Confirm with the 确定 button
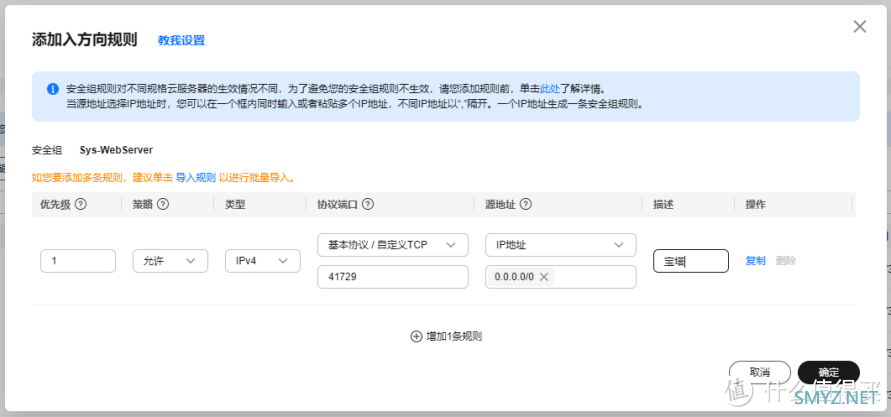 [x=828, y=373]
